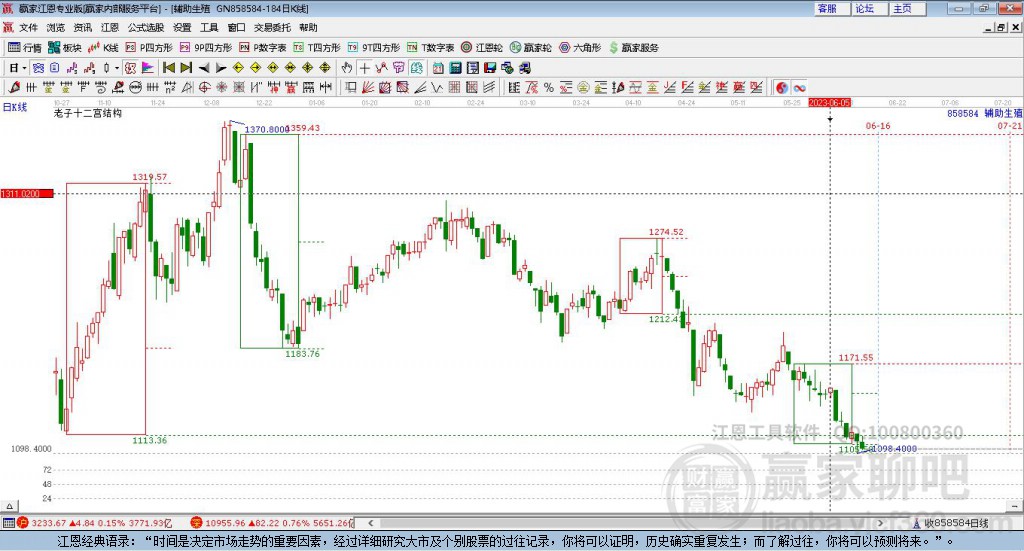Click the yellow diamond left-right arrows icon

pos(273,68)
